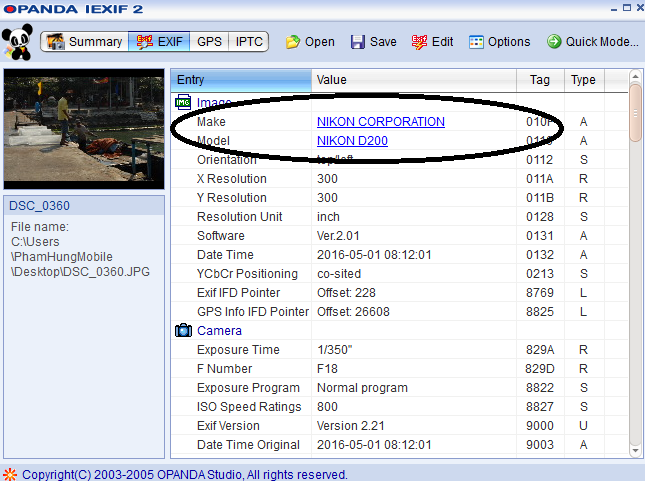Minimize the Opanda IExif window
Viewport: 645px width, 481px height.
(614, 8)
